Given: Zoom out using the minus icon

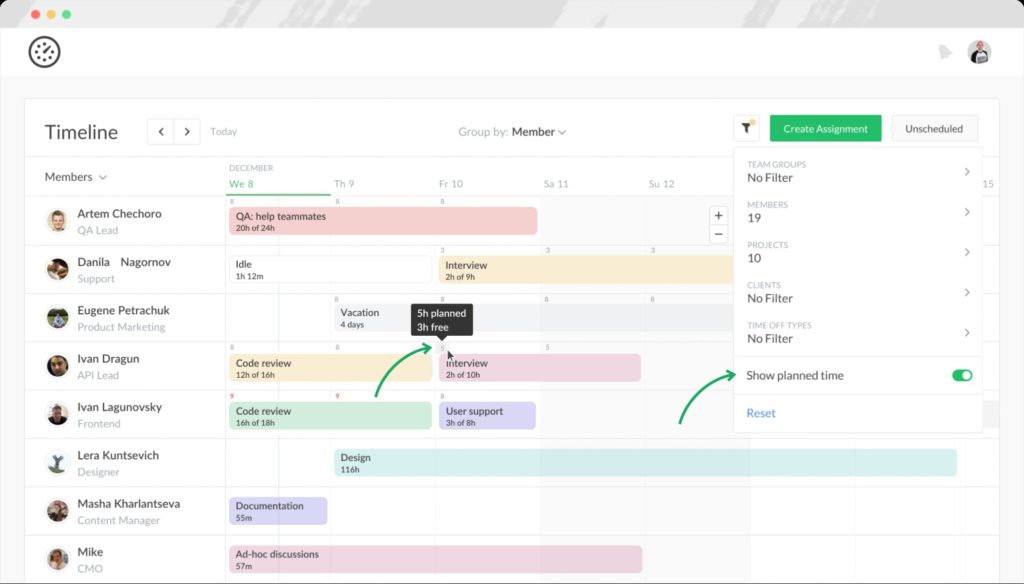Looking at the screenshot, I should click(x=719, y=236).
